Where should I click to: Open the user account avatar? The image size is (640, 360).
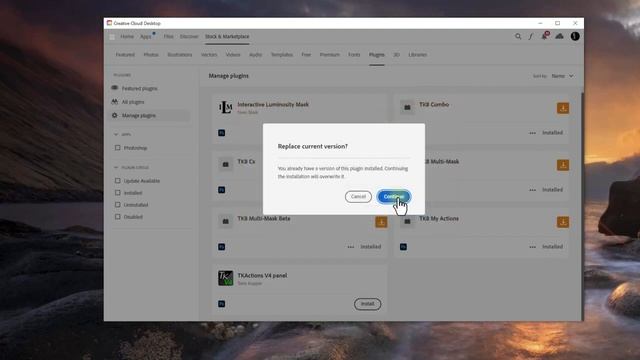pyautogui.click(x=575, y=36)
